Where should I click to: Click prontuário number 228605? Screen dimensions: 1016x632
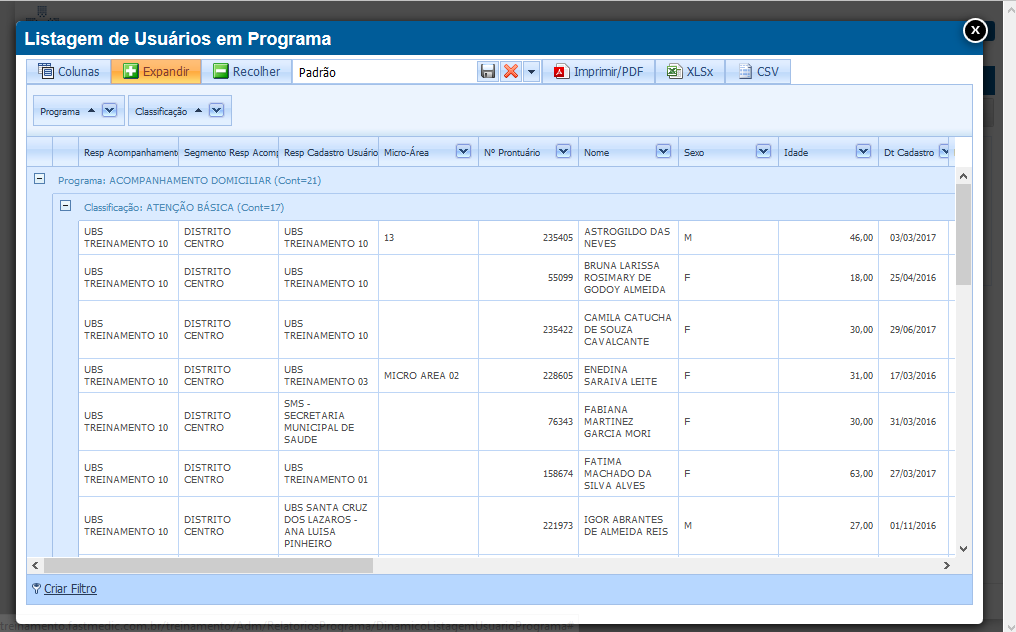(x=557, y=375)
